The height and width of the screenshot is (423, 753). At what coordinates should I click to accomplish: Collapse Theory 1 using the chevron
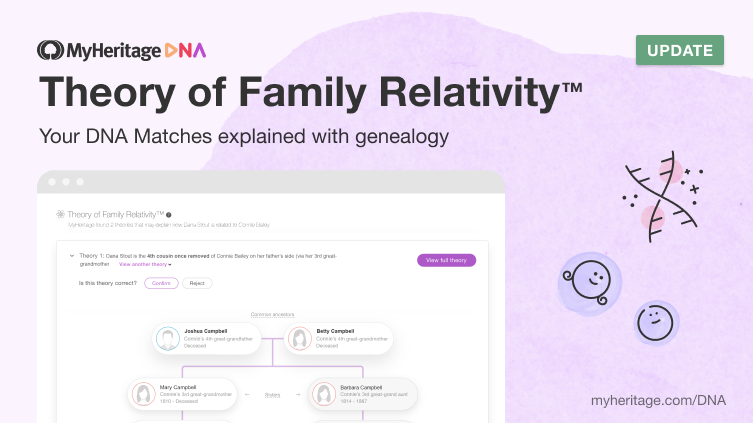click(72, 256)
